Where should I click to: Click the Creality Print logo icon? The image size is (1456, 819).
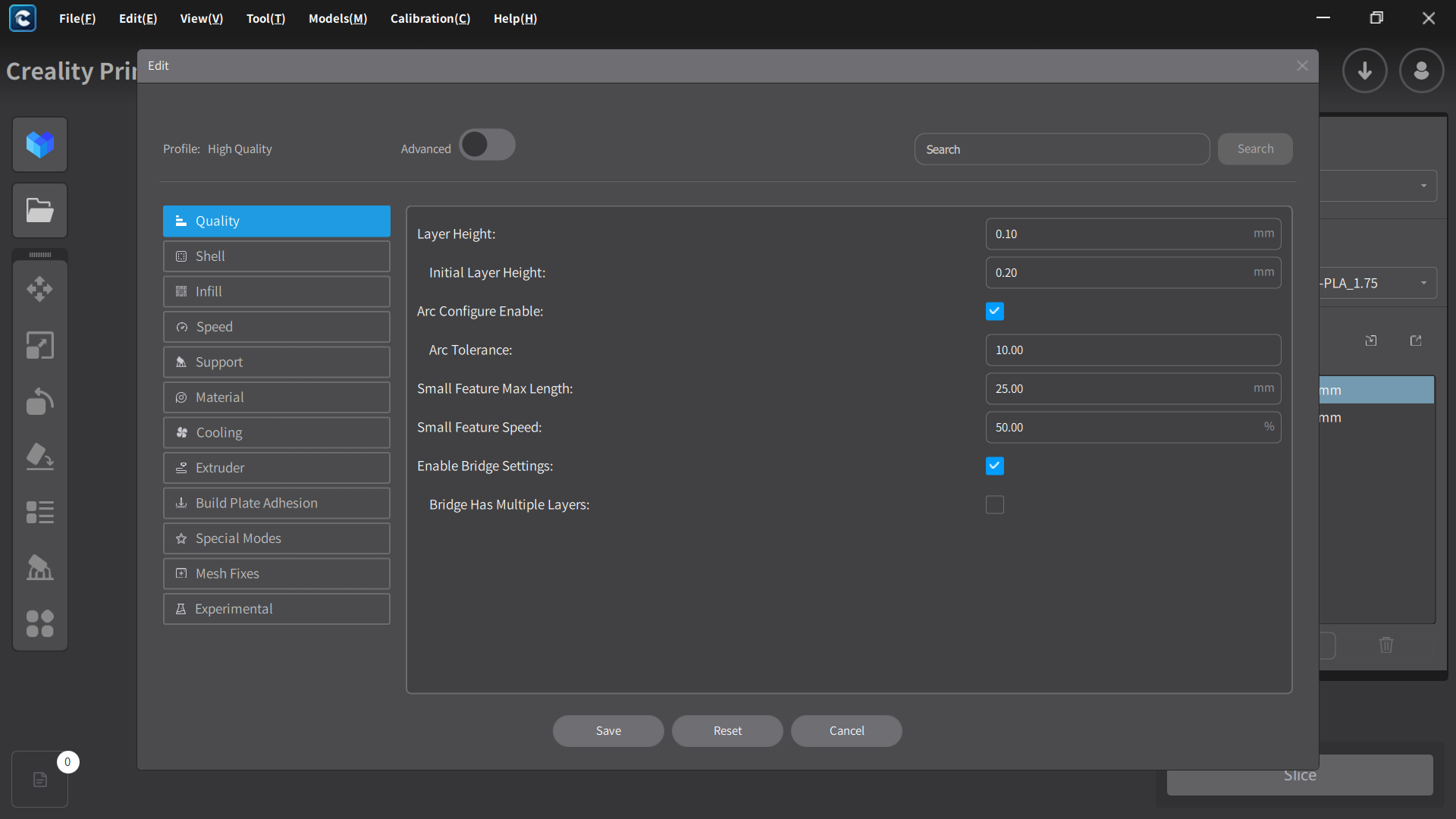click(23, 18)
